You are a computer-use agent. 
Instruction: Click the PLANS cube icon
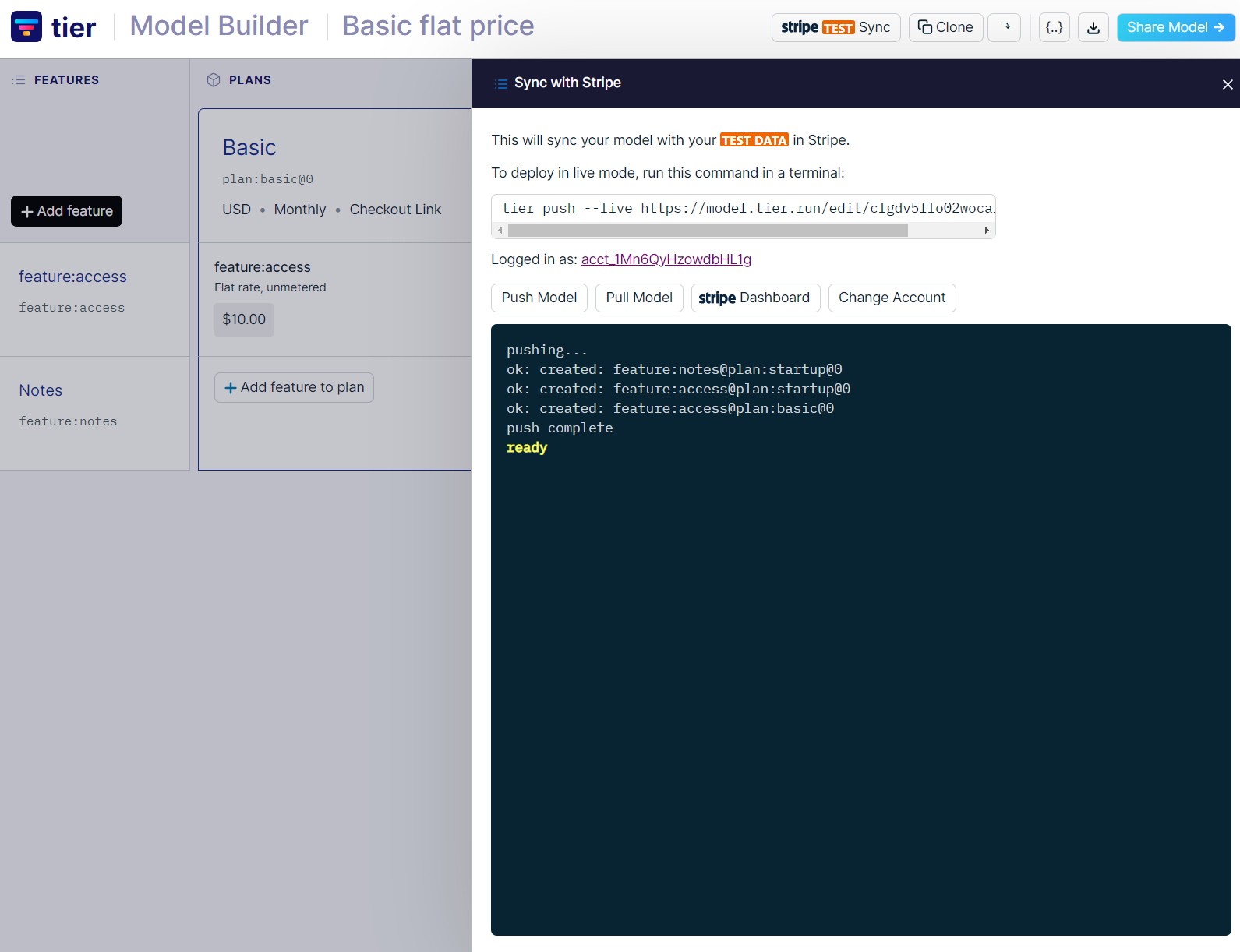pos(214,80)
